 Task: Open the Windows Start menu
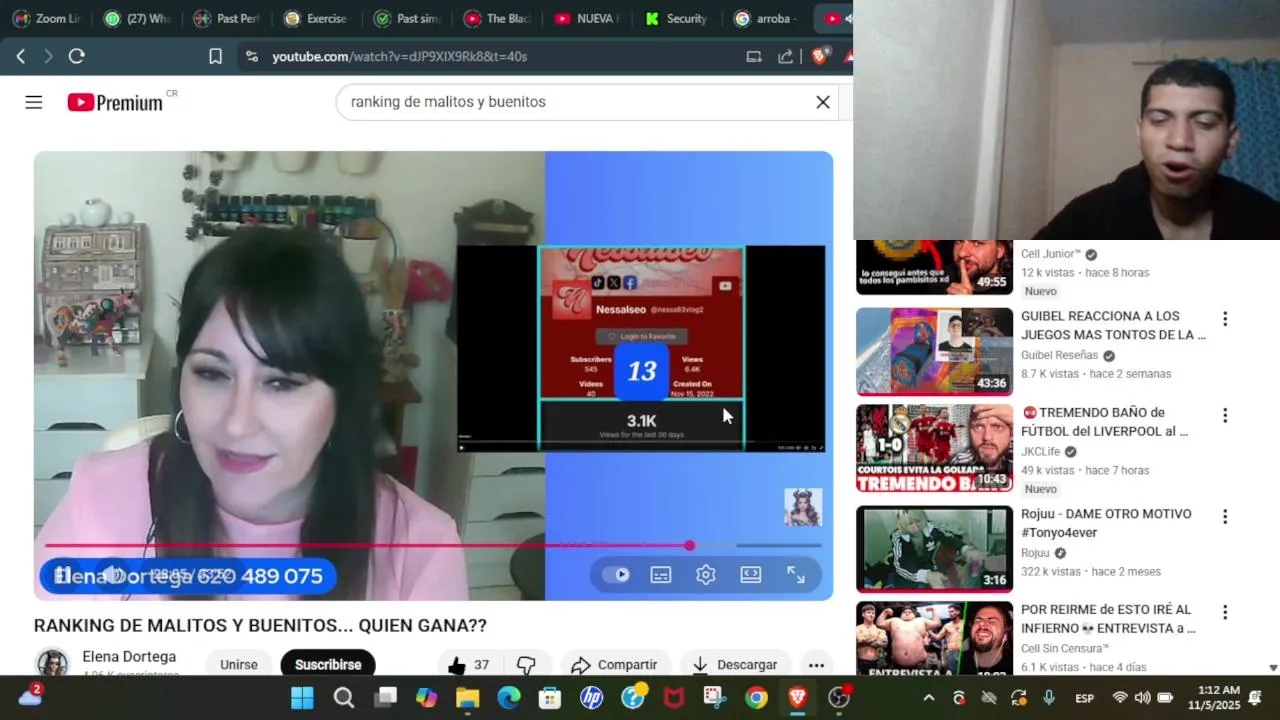pos(302,698)
